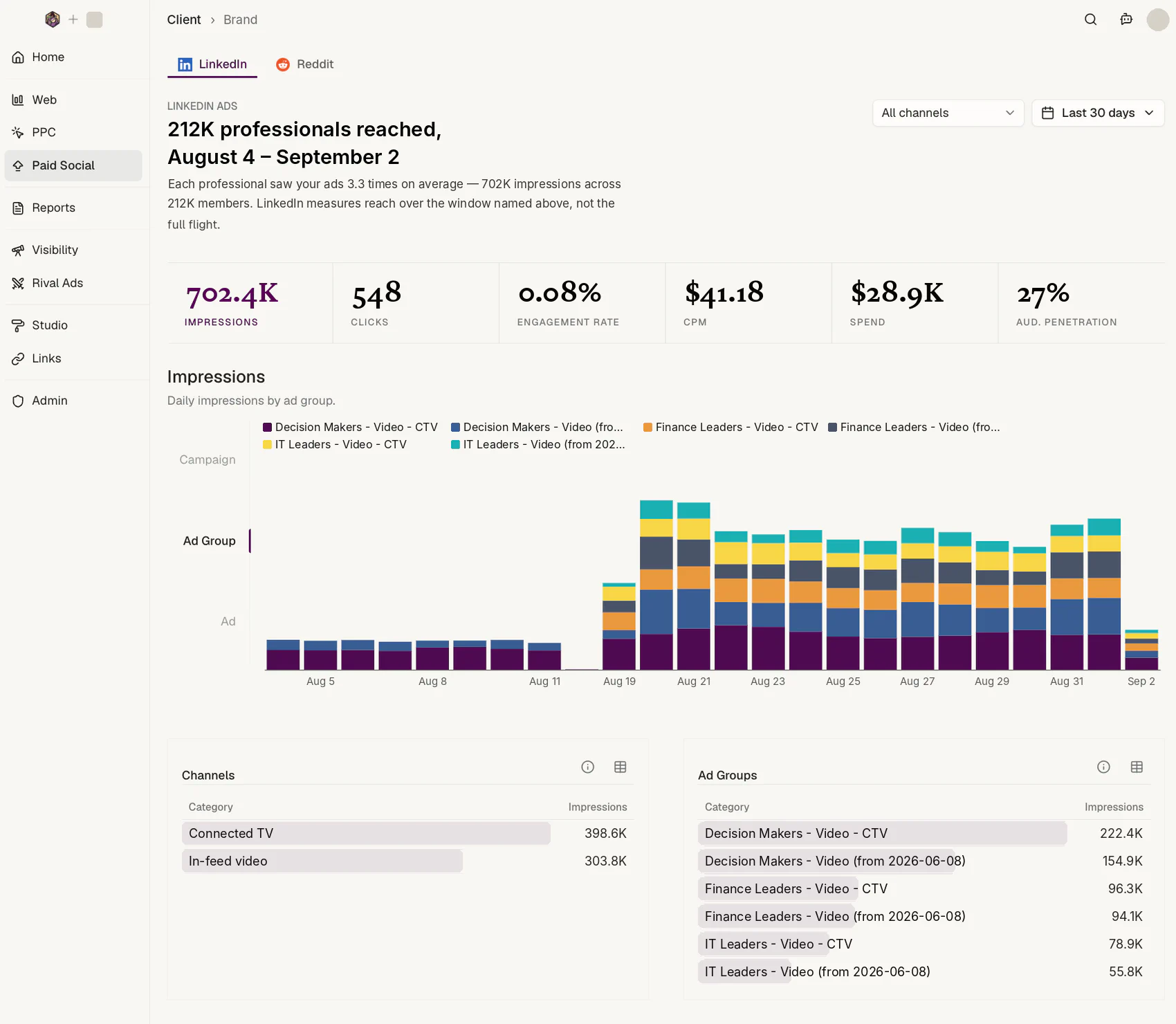Switch chart breakdown to Campaign
Image resolution: width=1176 pixels, height=1024 pixels.
208,459
